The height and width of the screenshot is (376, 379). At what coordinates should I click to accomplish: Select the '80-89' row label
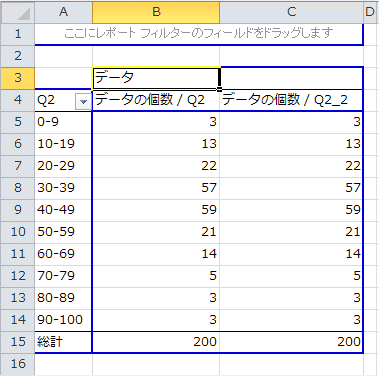[x=63, y=298]
